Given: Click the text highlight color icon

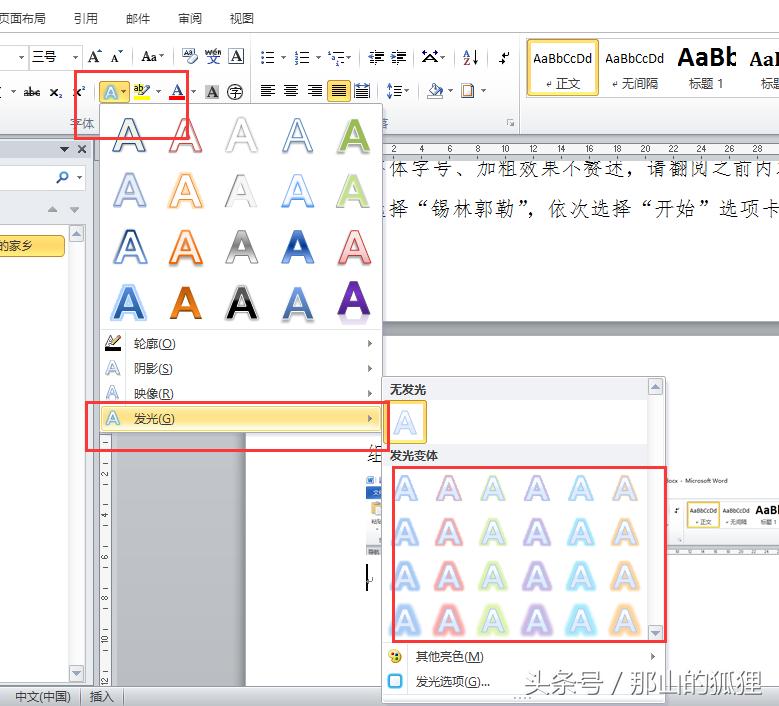Looking at the screenshot, I should [141, 92].
